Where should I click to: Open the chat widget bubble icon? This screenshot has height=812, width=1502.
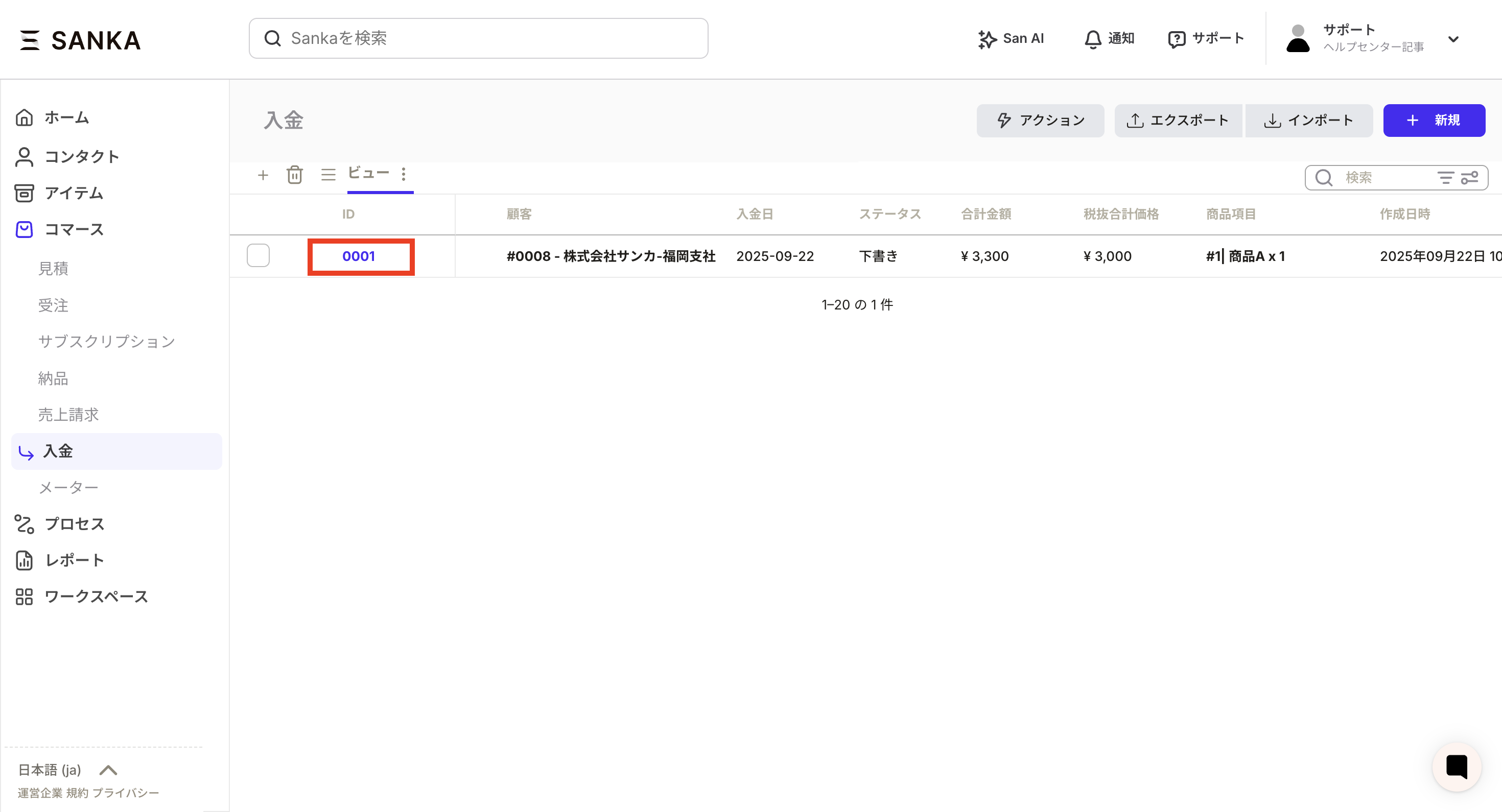click(1456, 767)
